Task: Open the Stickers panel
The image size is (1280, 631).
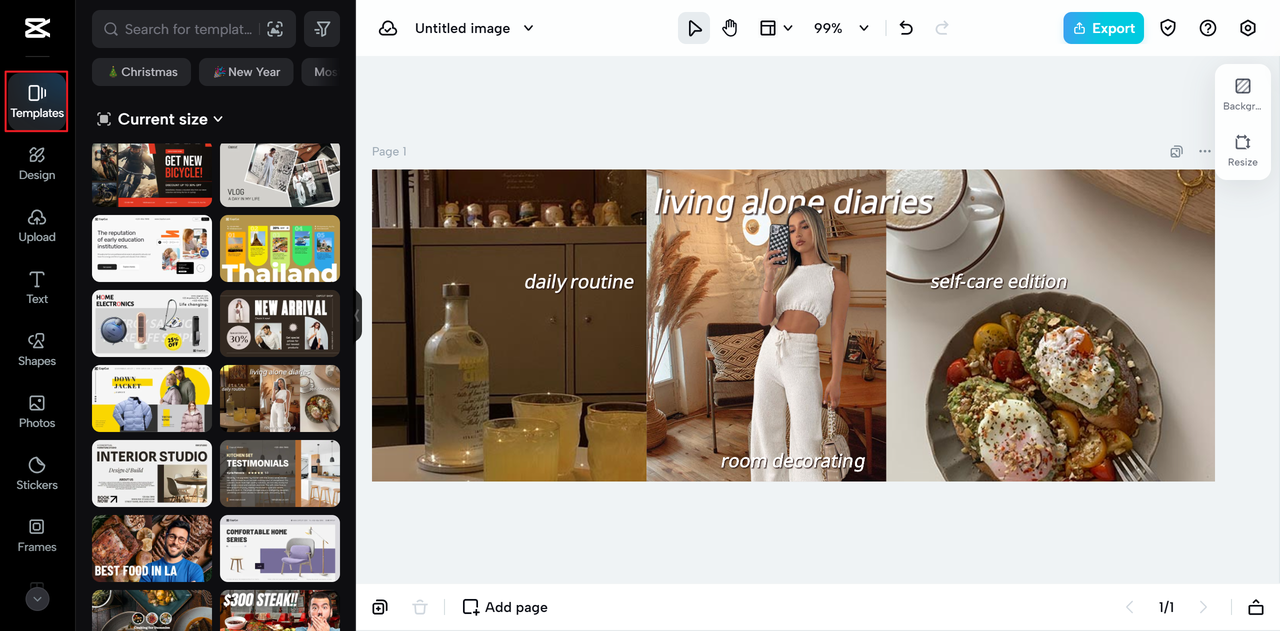Action: tap(37, 473)
